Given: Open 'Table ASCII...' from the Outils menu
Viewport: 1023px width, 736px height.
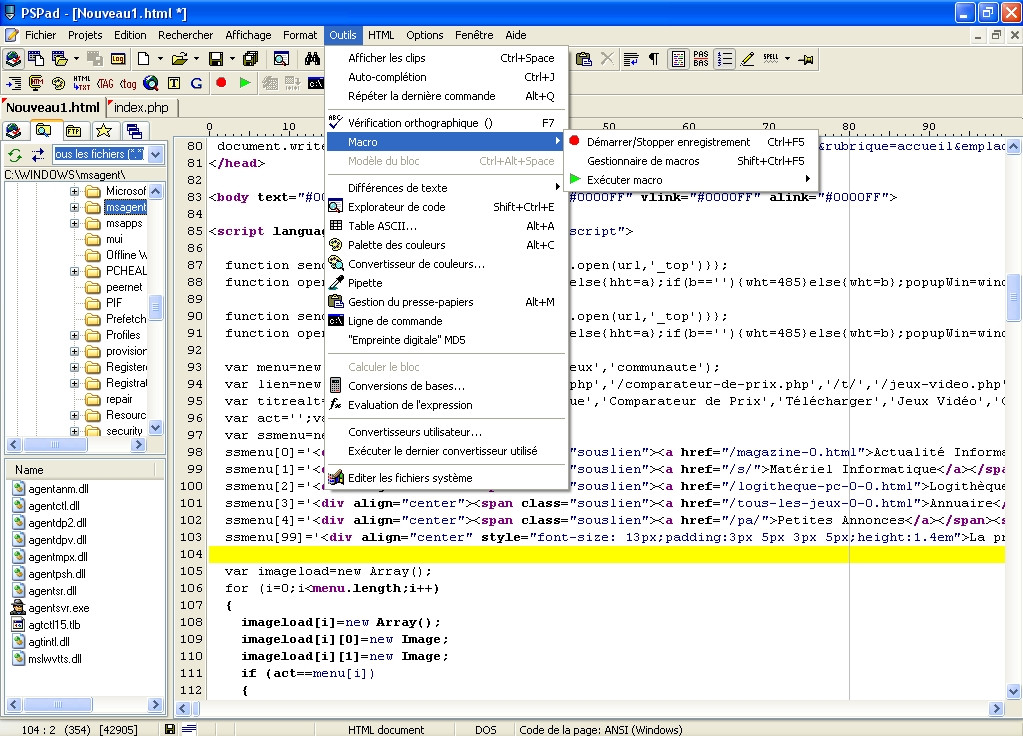Looking at the screenshot, I should click(x=382, y=226).
